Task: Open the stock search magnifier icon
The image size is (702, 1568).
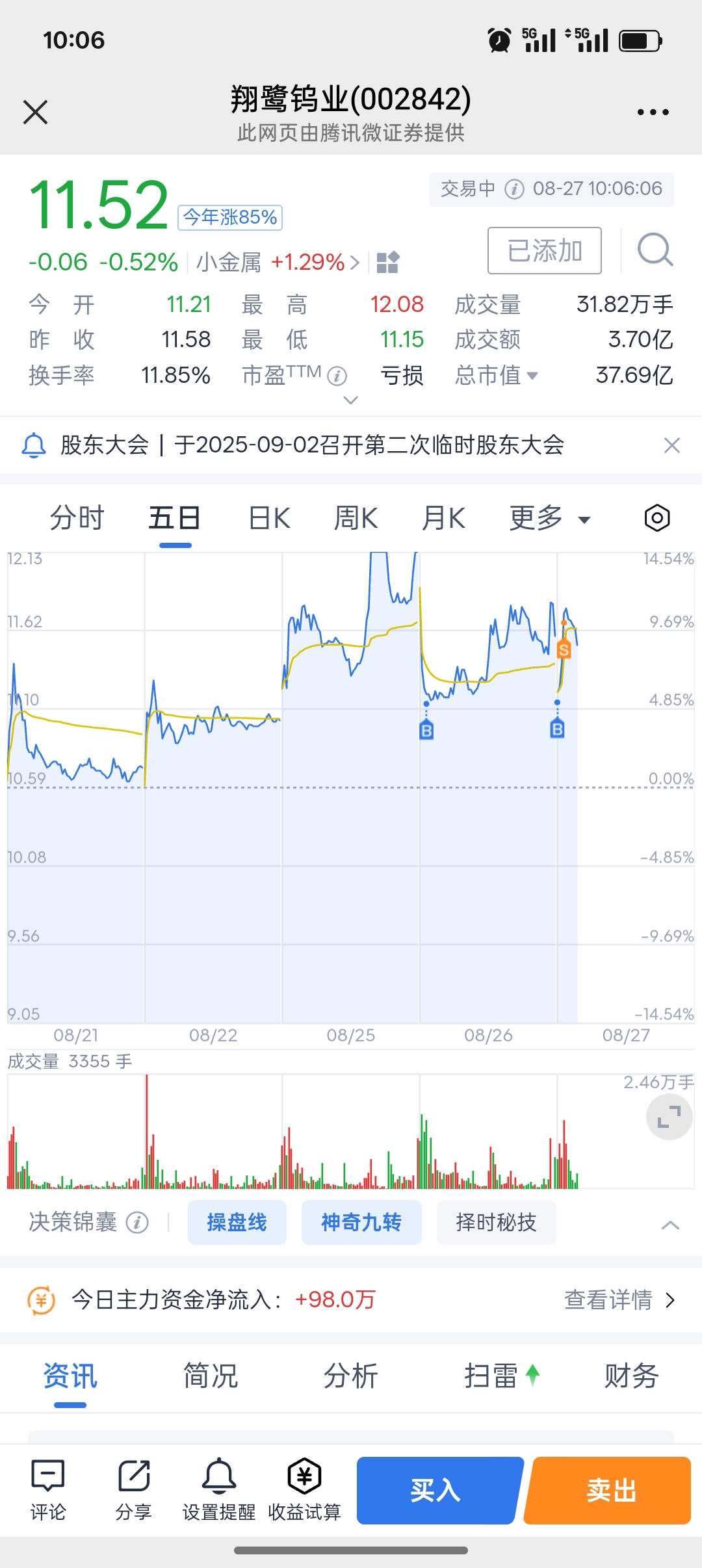Action: coord(655,250)
